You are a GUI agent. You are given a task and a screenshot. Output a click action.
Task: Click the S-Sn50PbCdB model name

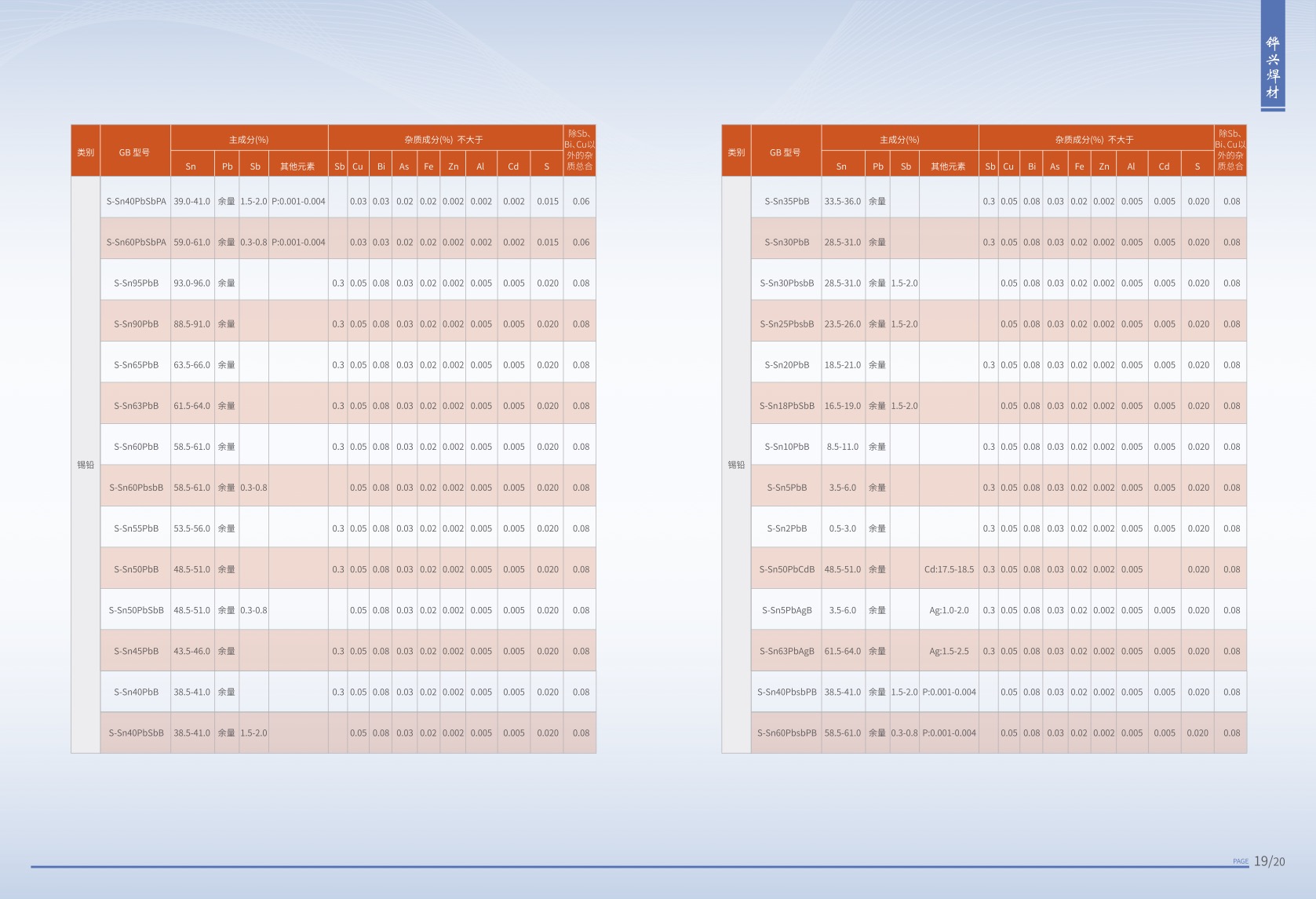tap(786, 569)
